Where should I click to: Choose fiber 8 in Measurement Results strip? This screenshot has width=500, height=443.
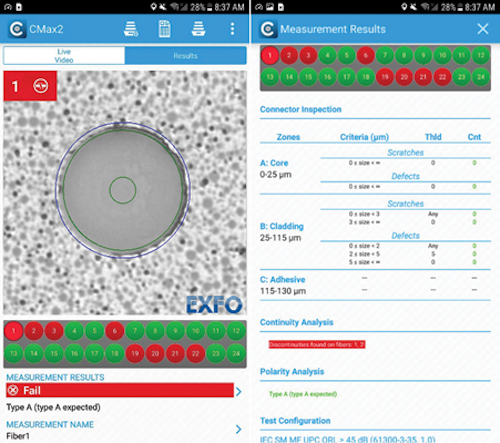pyautogui.click(x=404, y=55)
